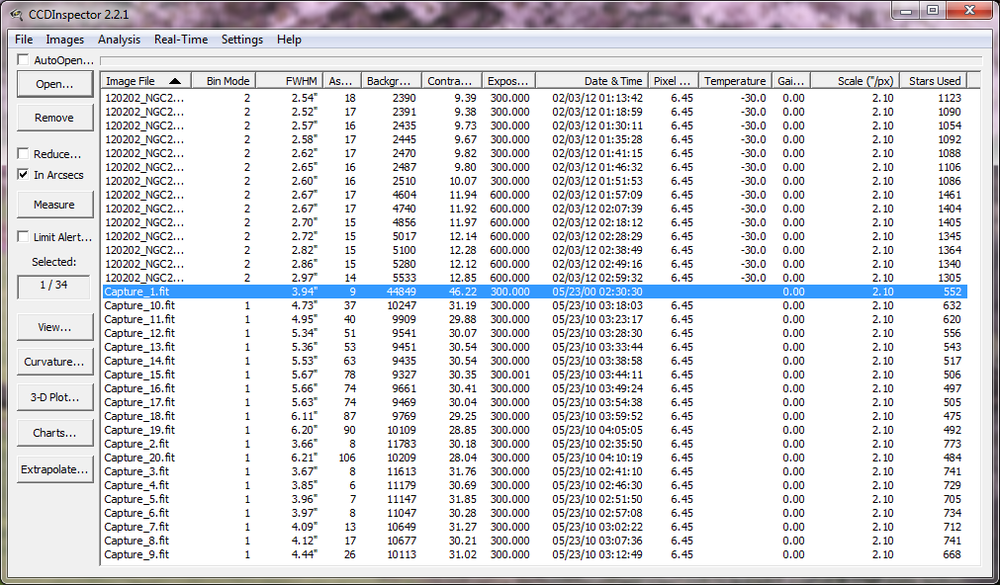
Task: Select the Capture_11.fit row
Action: pos(535,320)
